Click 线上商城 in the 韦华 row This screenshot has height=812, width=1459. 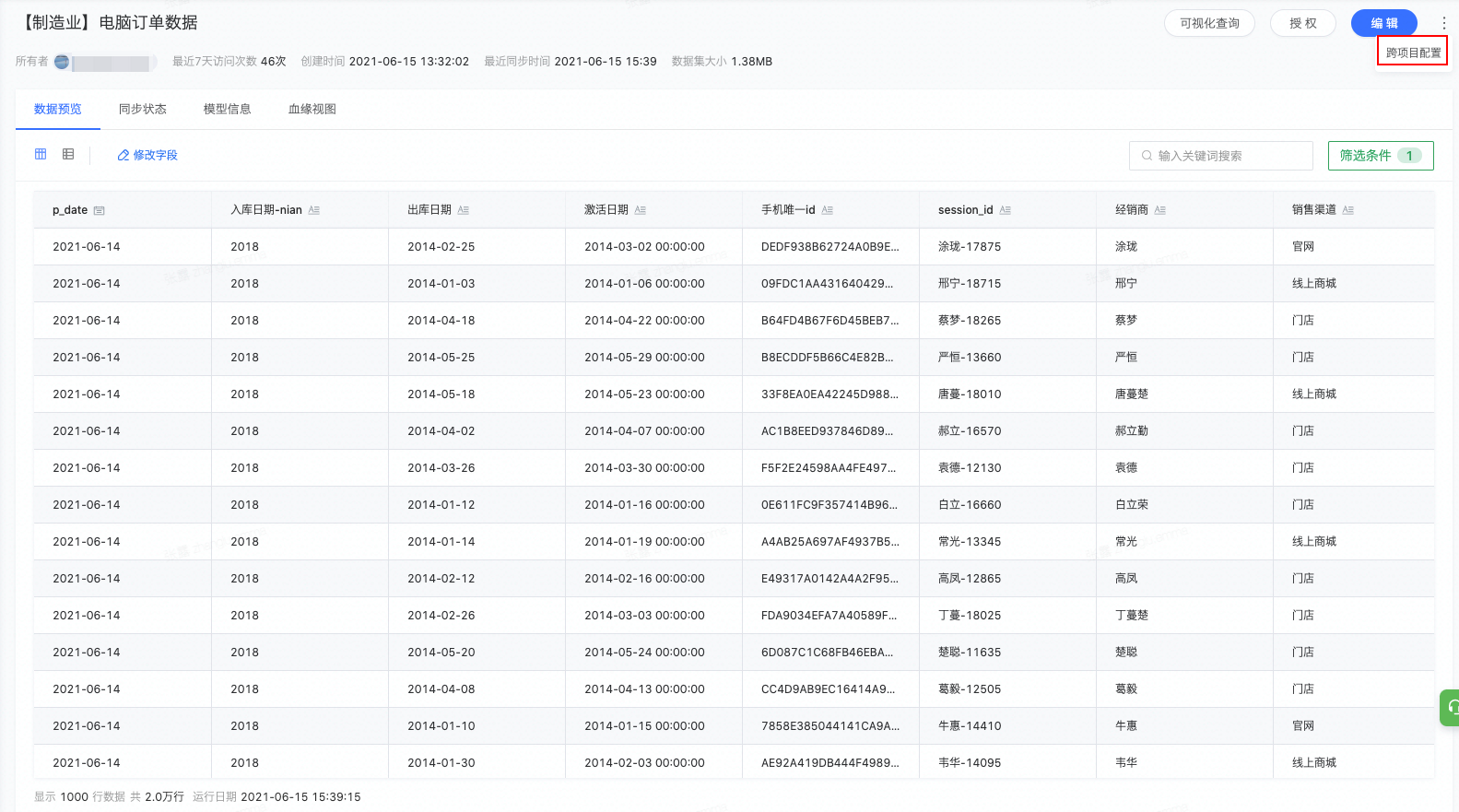pyautogui.click(x=1314, y=763)
